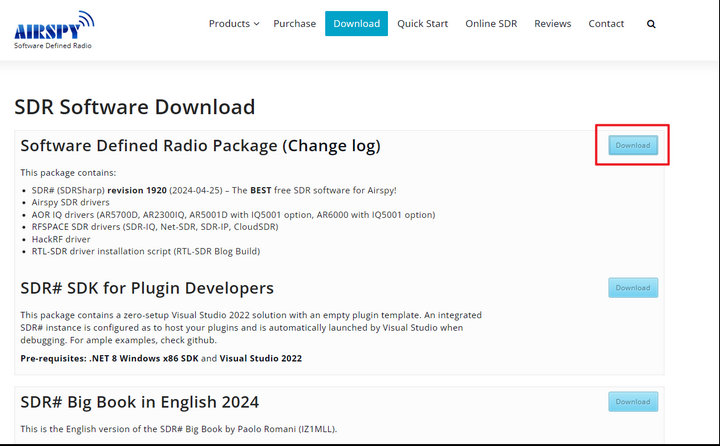Click Software Defined Radio tagline under logo

(x=53, y=45)
